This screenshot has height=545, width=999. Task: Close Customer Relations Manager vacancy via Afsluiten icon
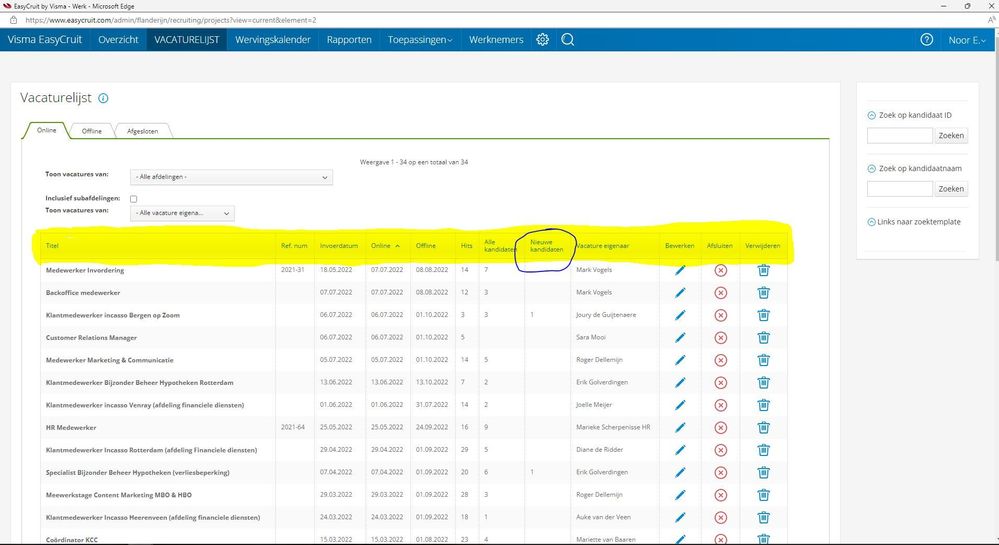click(721, 337)
